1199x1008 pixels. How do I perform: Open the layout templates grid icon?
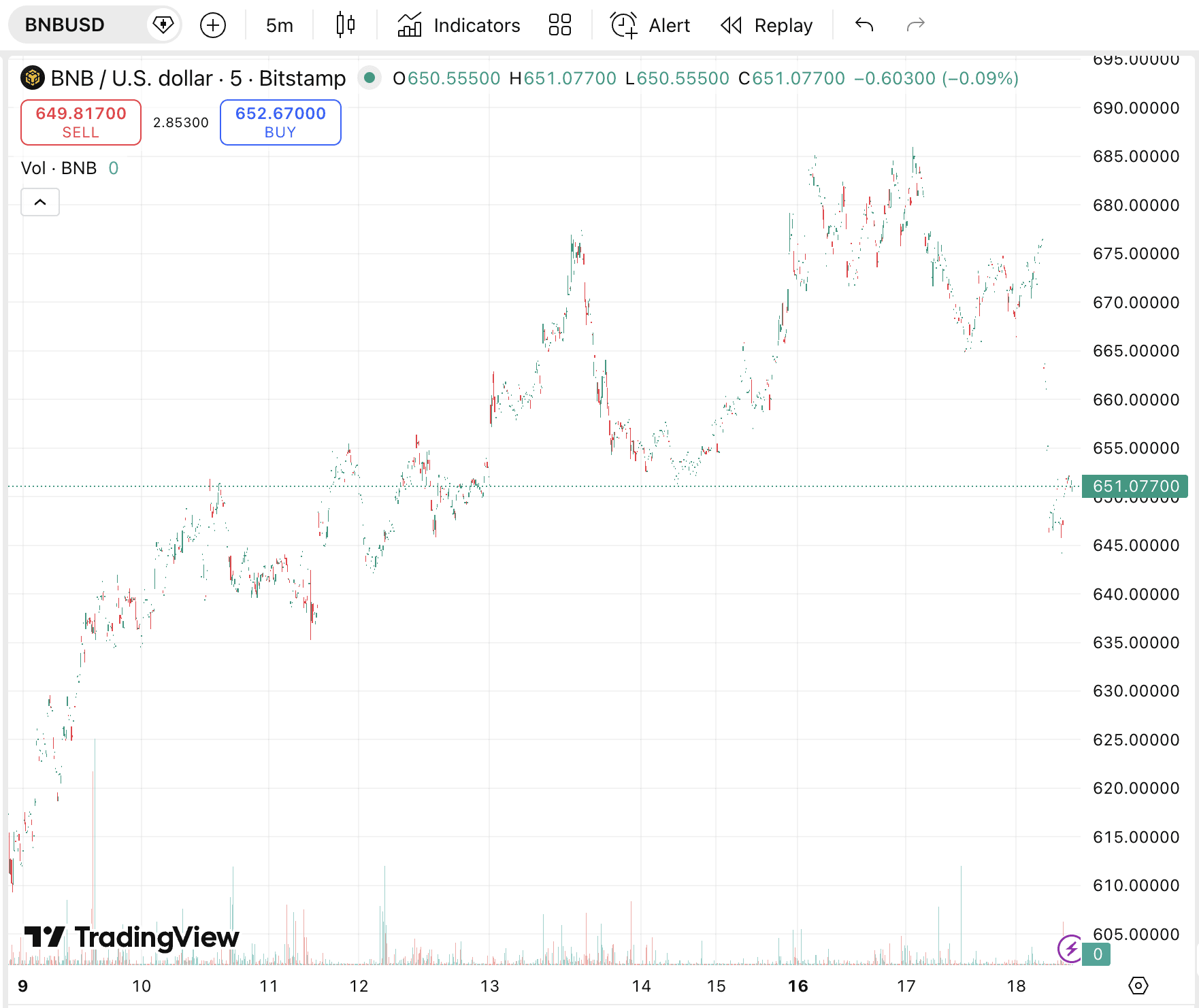click(x=559, y=25)
